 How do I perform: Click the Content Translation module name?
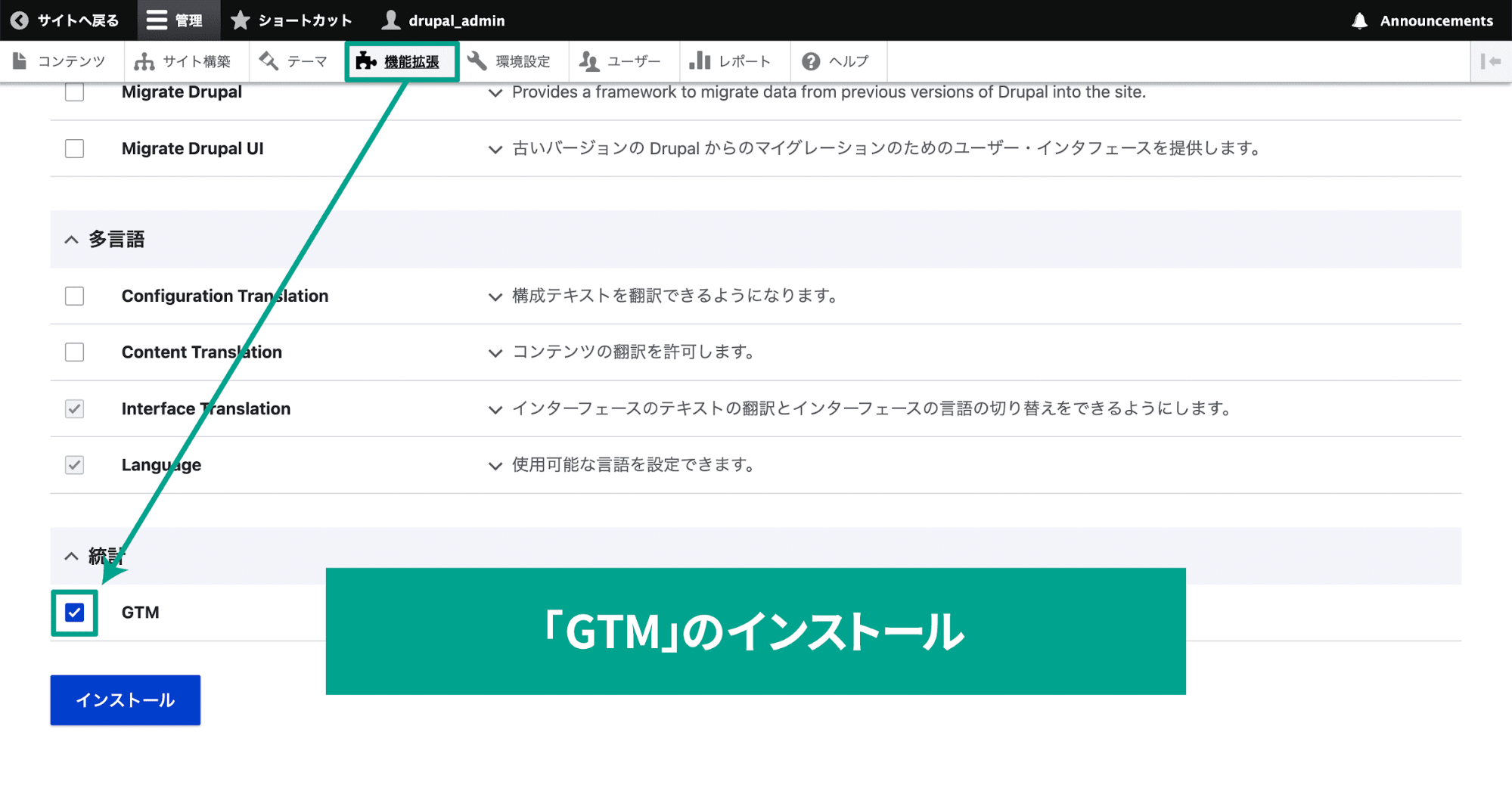(x=202, y=352)
